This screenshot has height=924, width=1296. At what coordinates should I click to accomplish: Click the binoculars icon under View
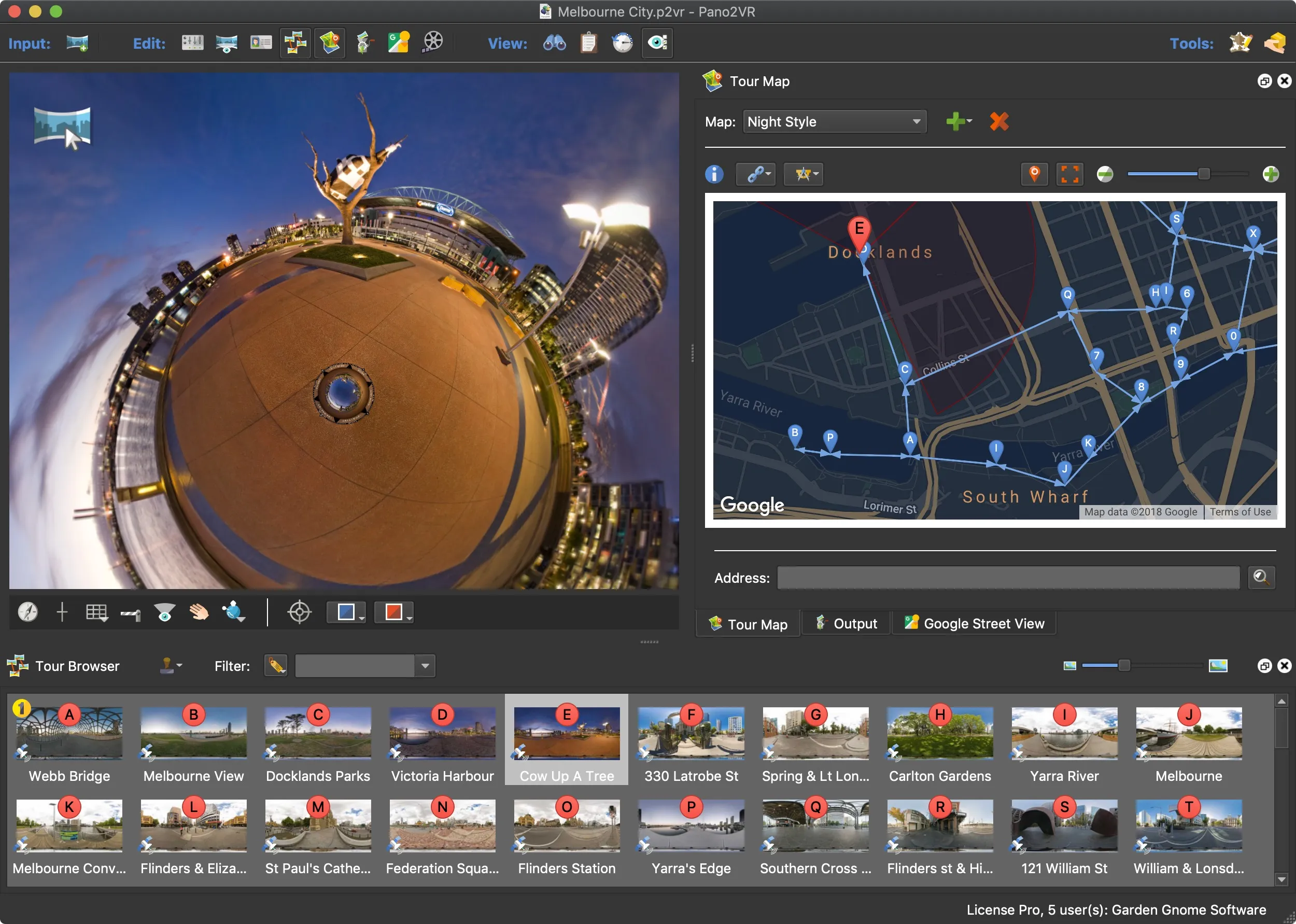tap(554, 43)
